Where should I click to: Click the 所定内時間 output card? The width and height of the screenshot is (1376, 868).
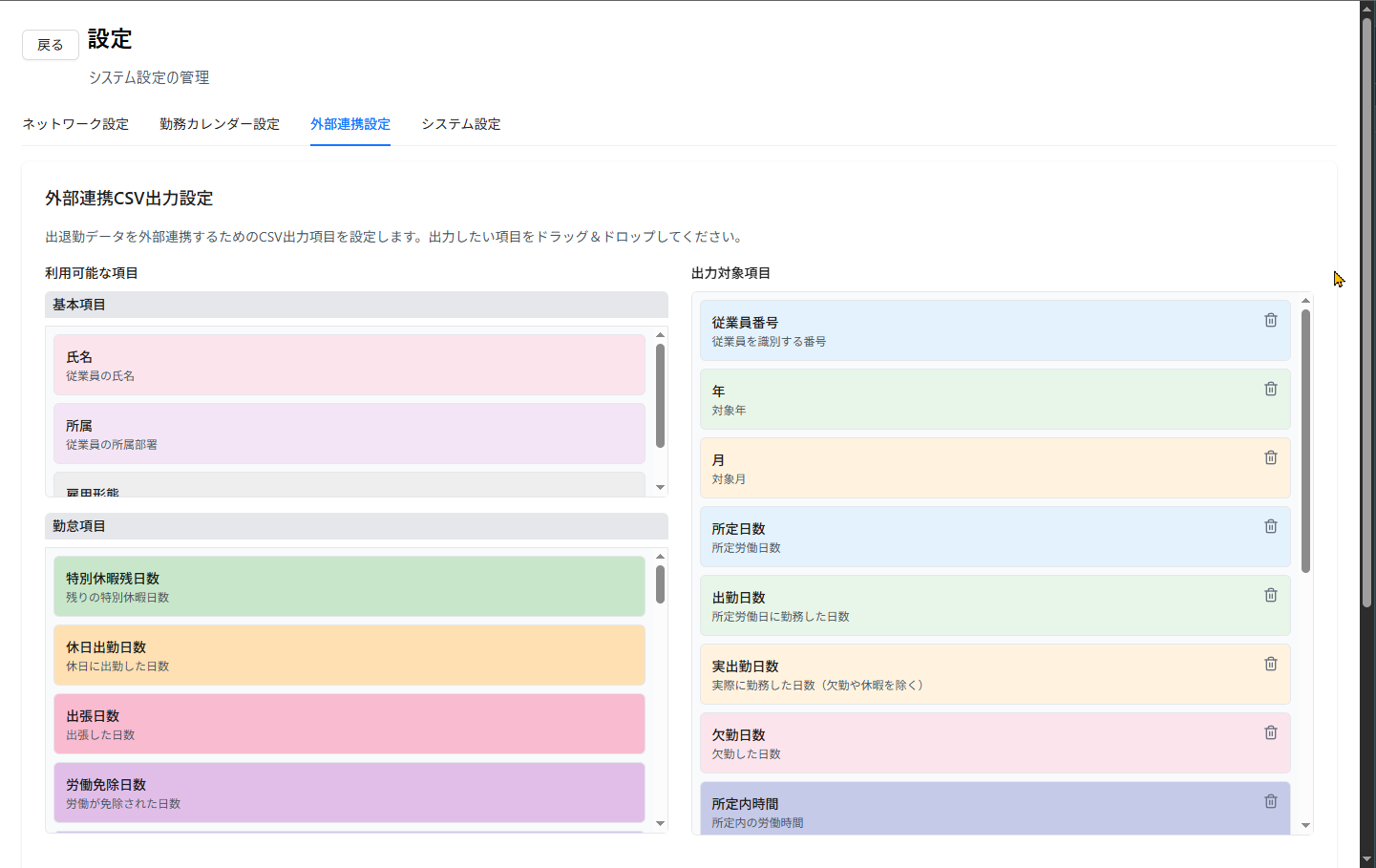point(995,808)
